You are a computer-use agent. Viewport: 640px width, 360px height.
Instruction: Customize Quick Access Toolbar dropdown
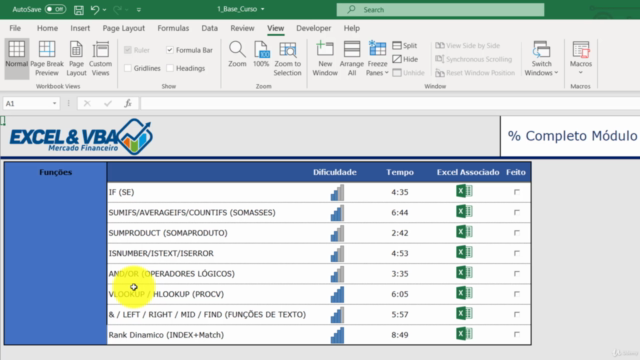[x=139, y=9]
